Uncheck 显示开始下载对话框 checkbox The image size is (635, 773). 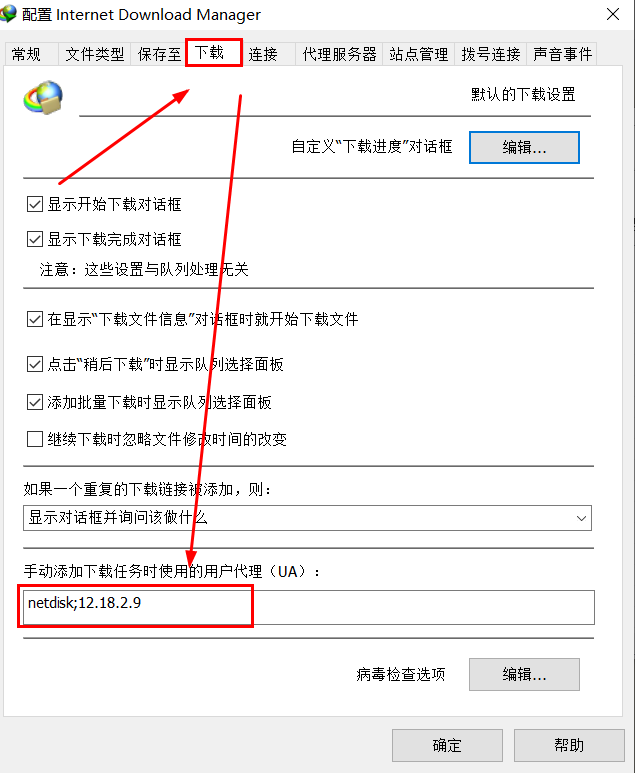35,204
